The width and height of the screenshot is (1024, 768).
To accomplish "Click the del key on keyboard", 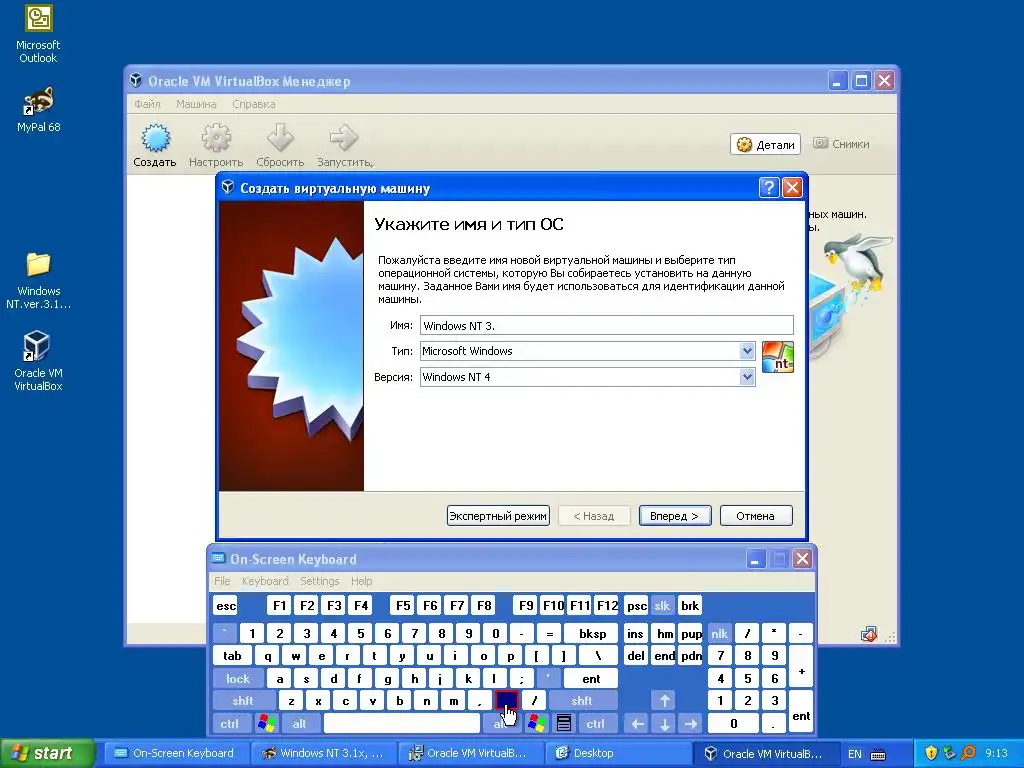I will point(635,656).
